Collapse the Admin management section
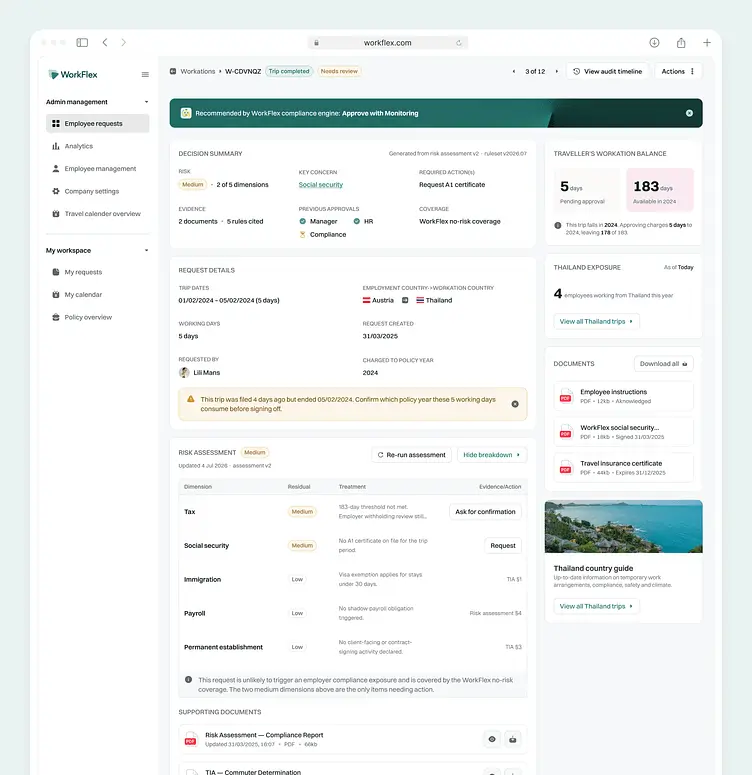Screen dimensions: 752x775 point(146,102)
